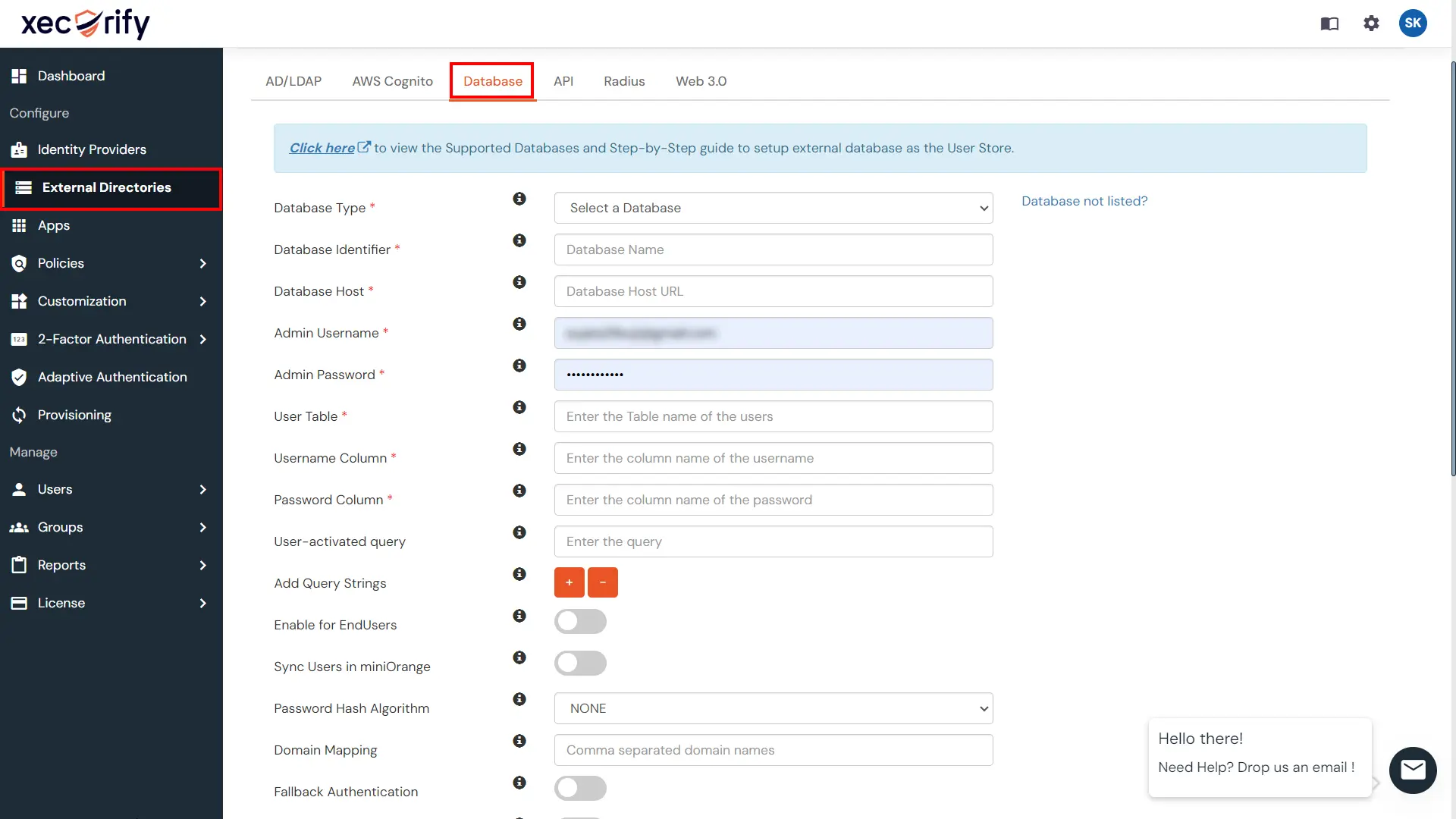Open the documentation book icon
Image resolution: width=1456 pixels, height=819 pixels.
[1329, 24]
